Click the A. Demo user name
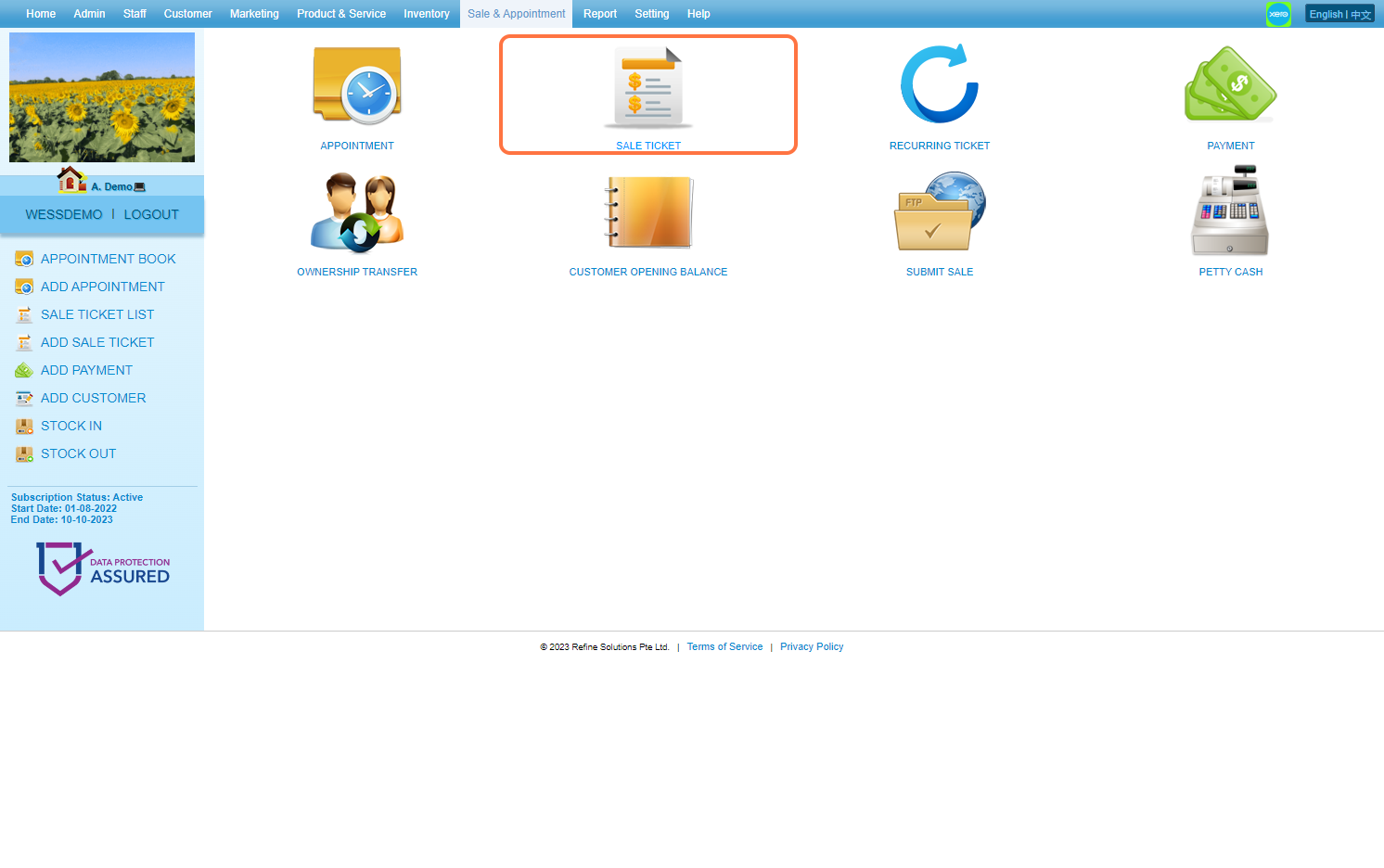Image resolution: width=1384 pixels, height=868 pixels. [x=111, y=186]
